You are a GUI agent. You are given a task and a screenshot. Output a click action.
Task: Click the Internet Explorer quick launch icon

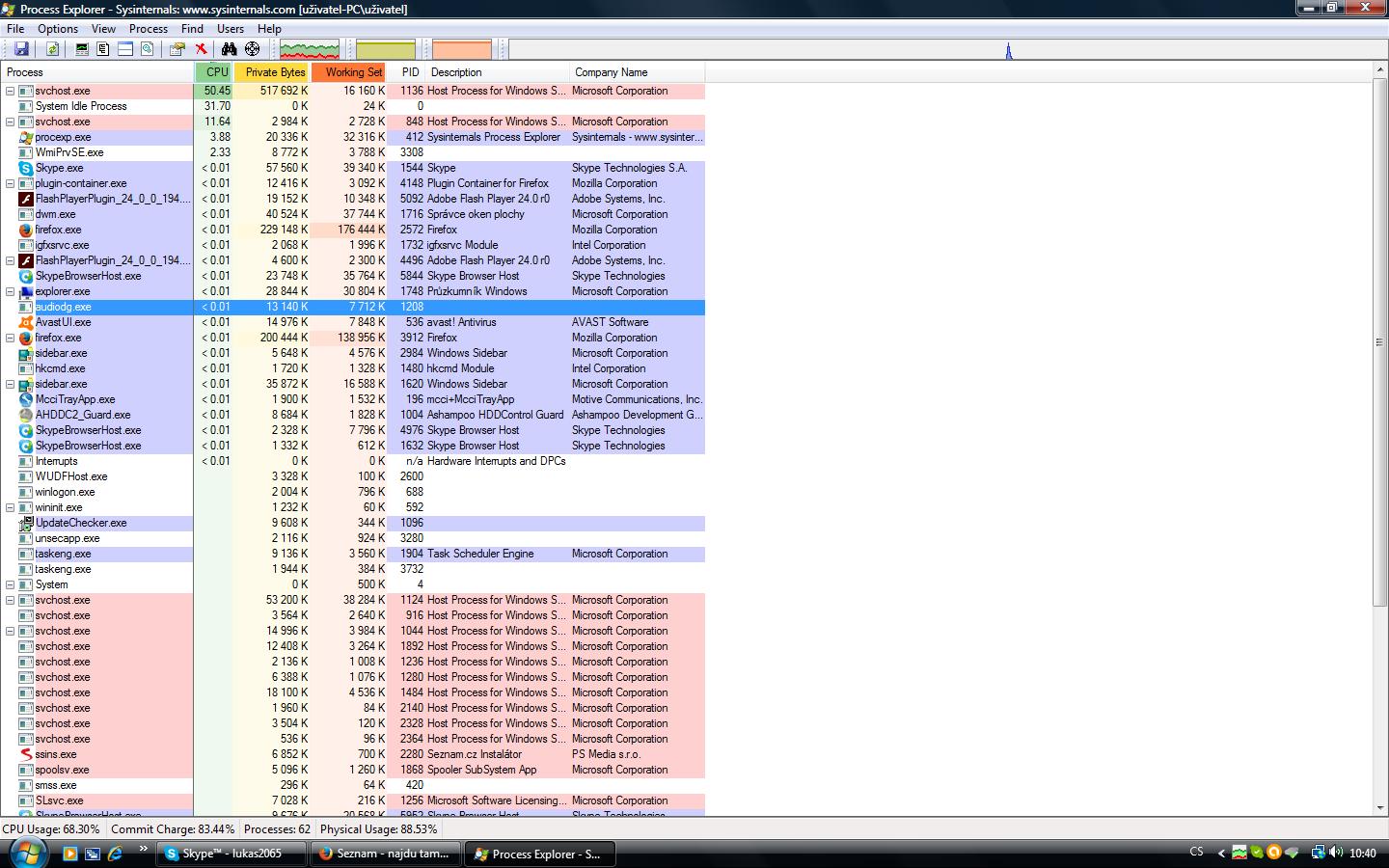(x=115, y=854)
